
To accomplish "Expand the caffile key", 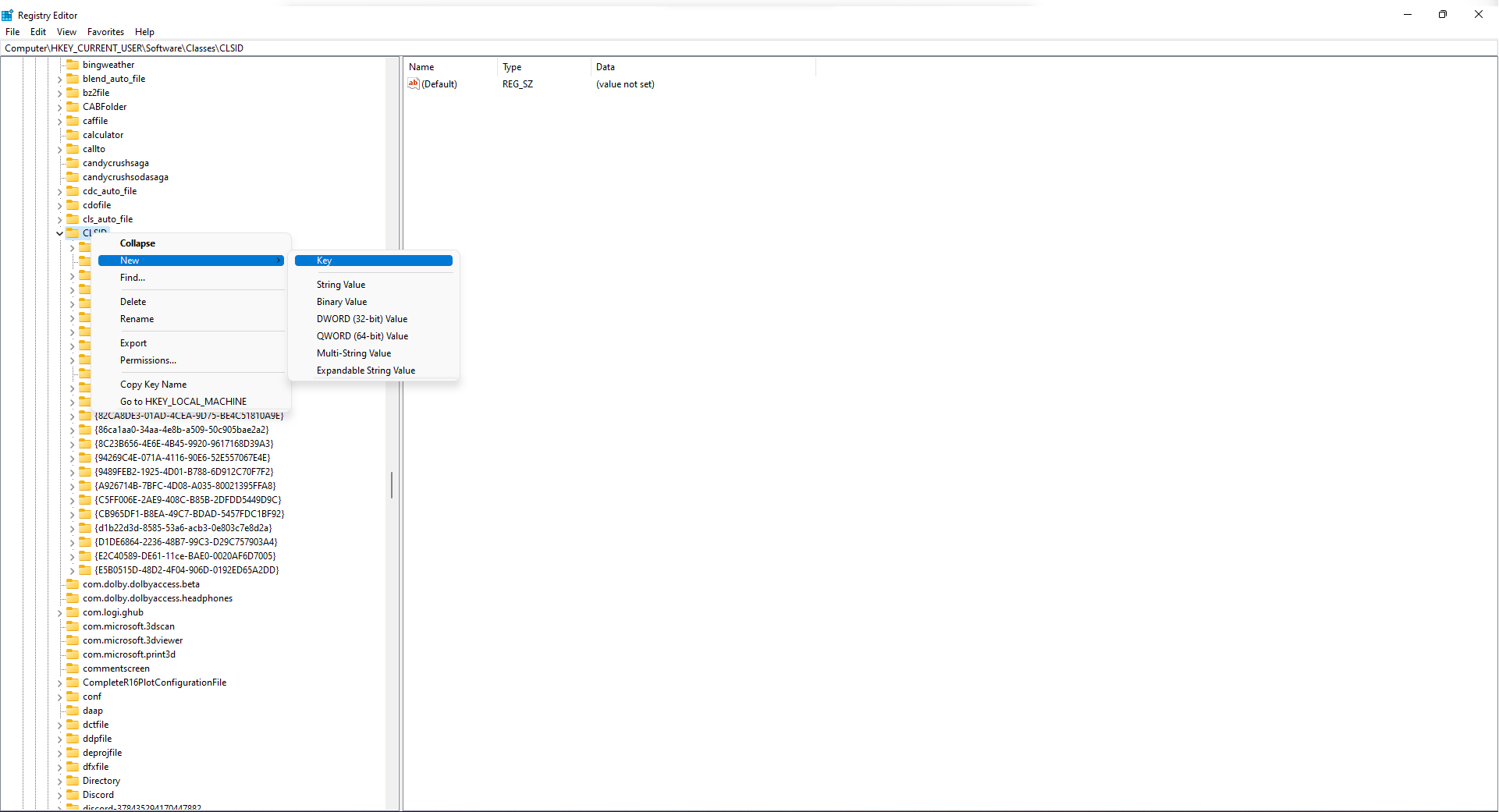I will pos(59,121).
